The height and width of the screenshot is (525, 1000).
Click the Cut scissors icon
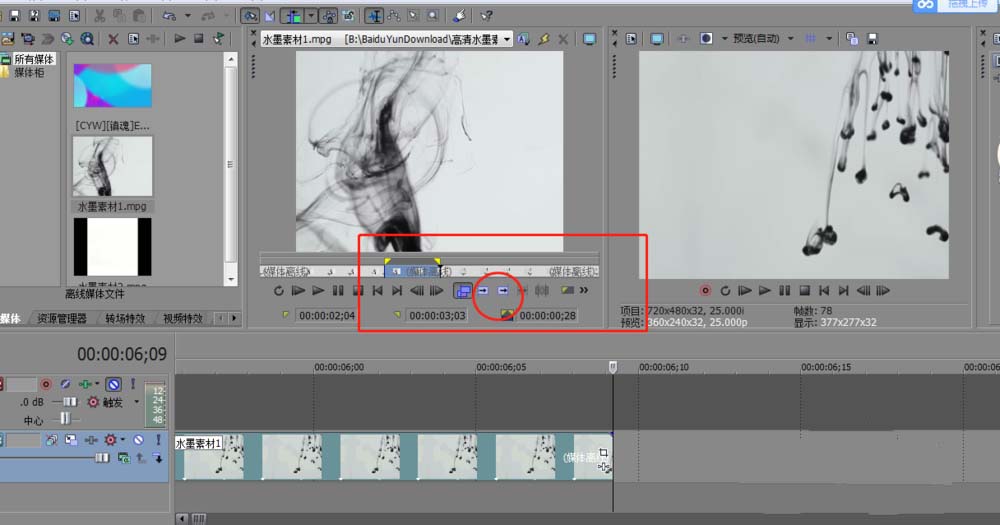[x=99, y=15]
